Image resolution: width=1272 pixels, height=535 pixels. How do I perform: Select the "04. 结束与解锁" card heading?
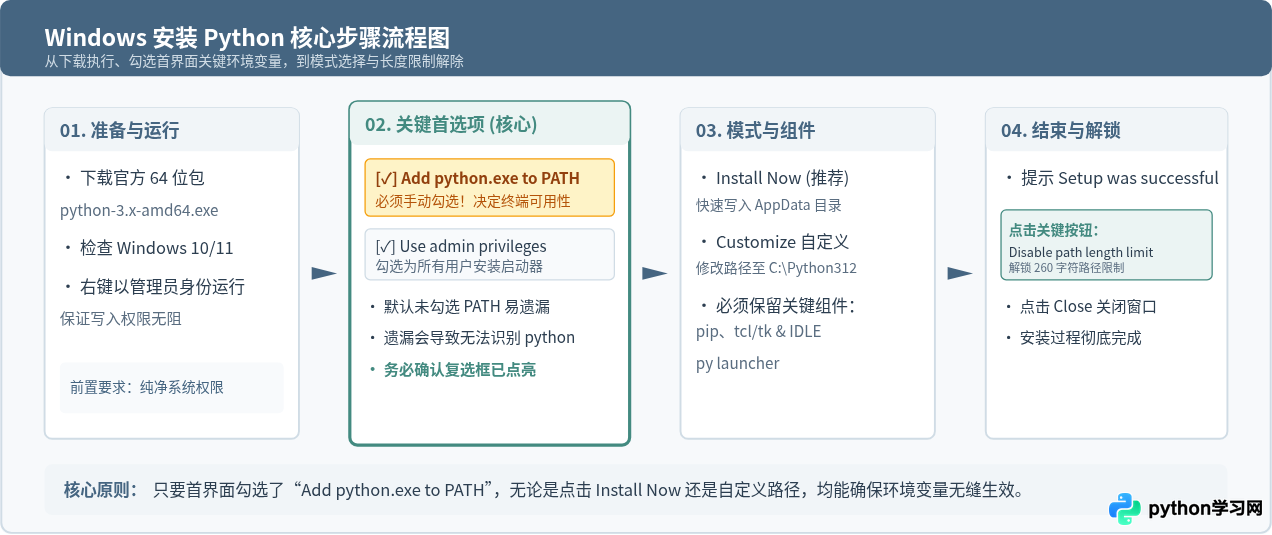[1060, 131]
